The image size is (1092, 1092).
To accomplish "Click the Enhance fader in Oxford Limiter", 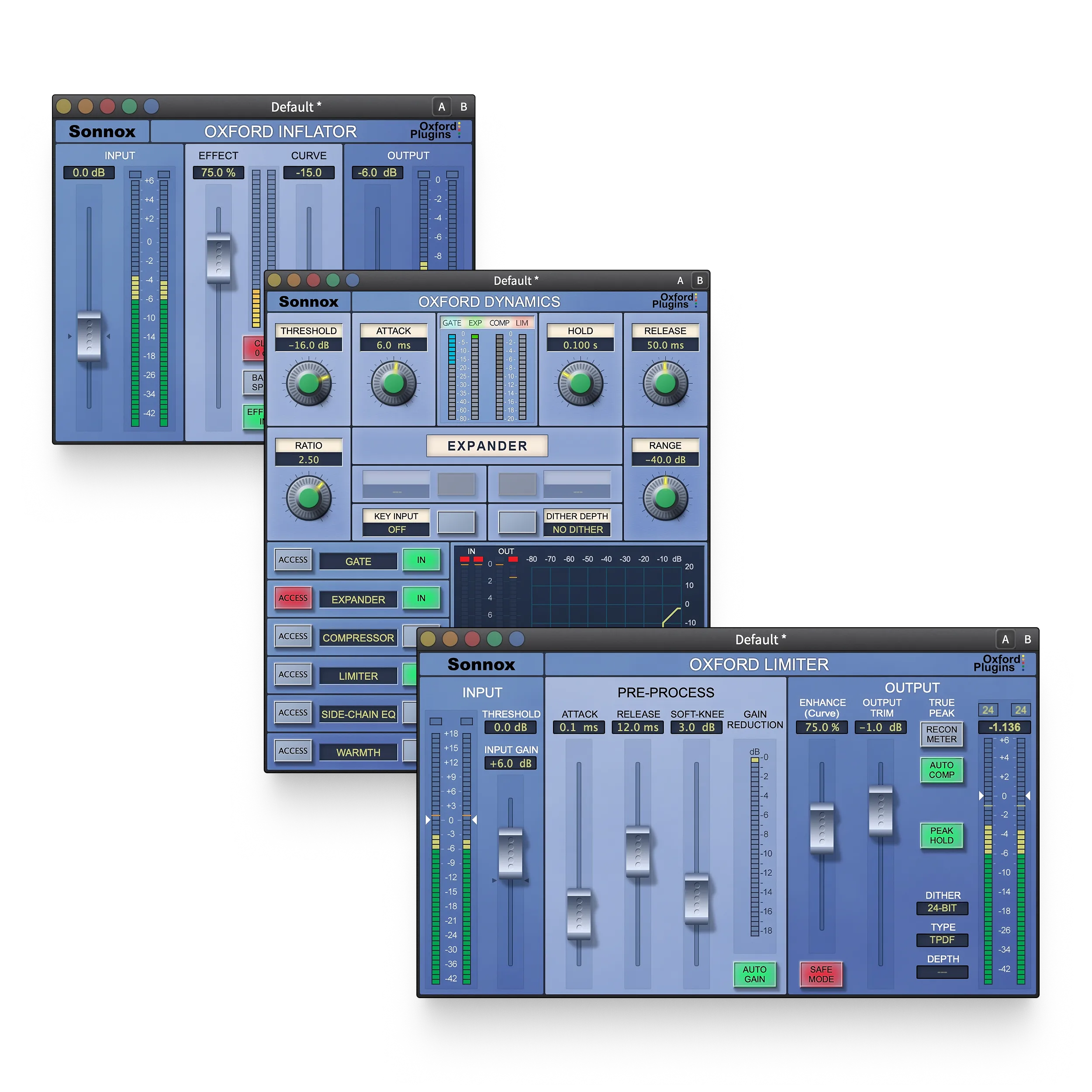I will (x=822, y=827).
